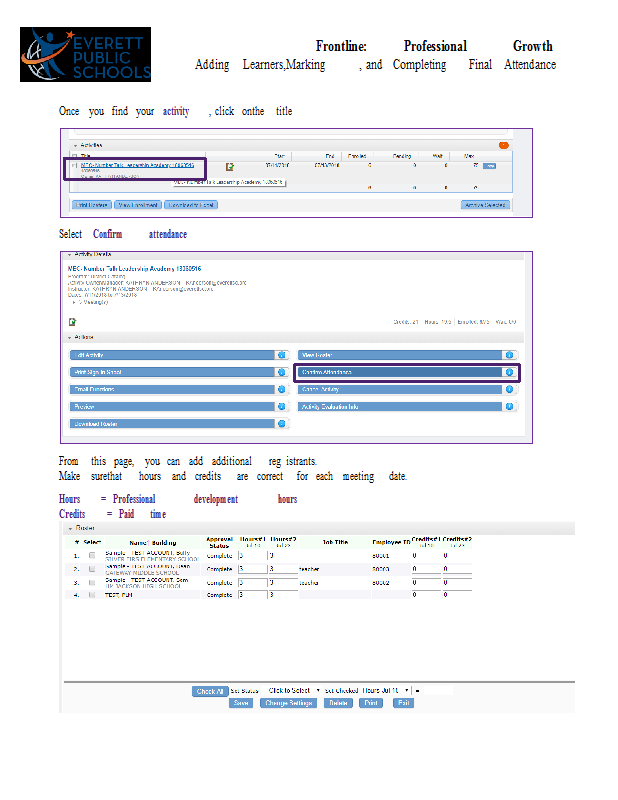This screenshot has width=618, height=800.
Task: Click the notepad icon beside the activity title
Action: tap(230, 167)
